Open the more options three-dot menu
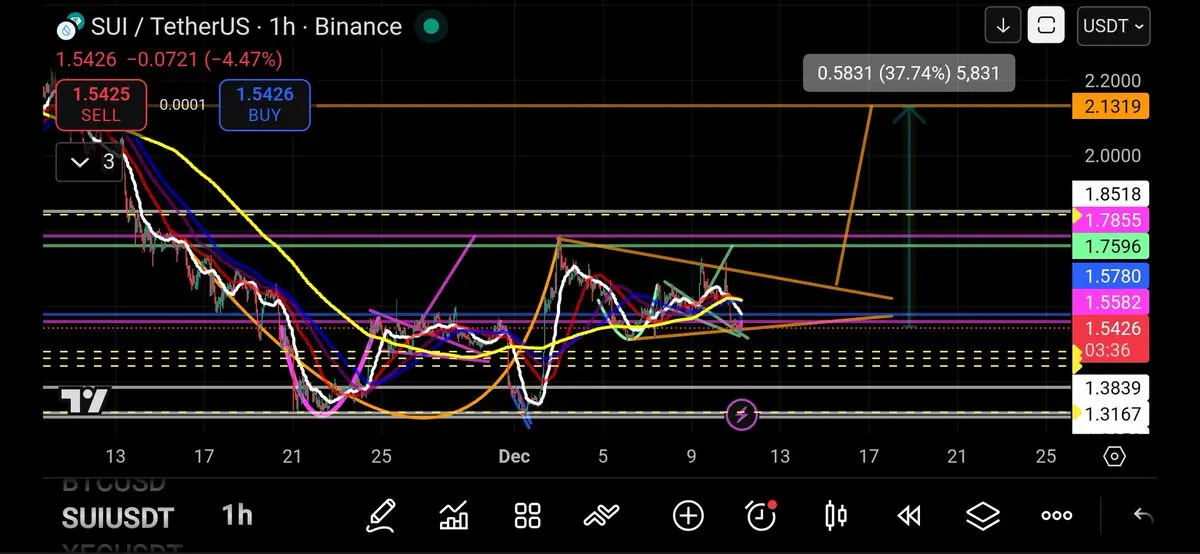This screenshot has width=1200, height=554. tap(1057, 516)
